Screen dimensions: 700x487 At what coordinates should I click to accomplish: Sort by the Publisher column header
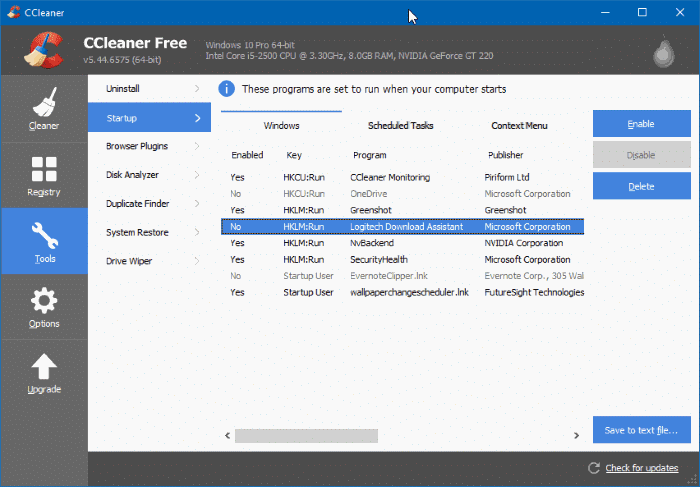point(505,155)
